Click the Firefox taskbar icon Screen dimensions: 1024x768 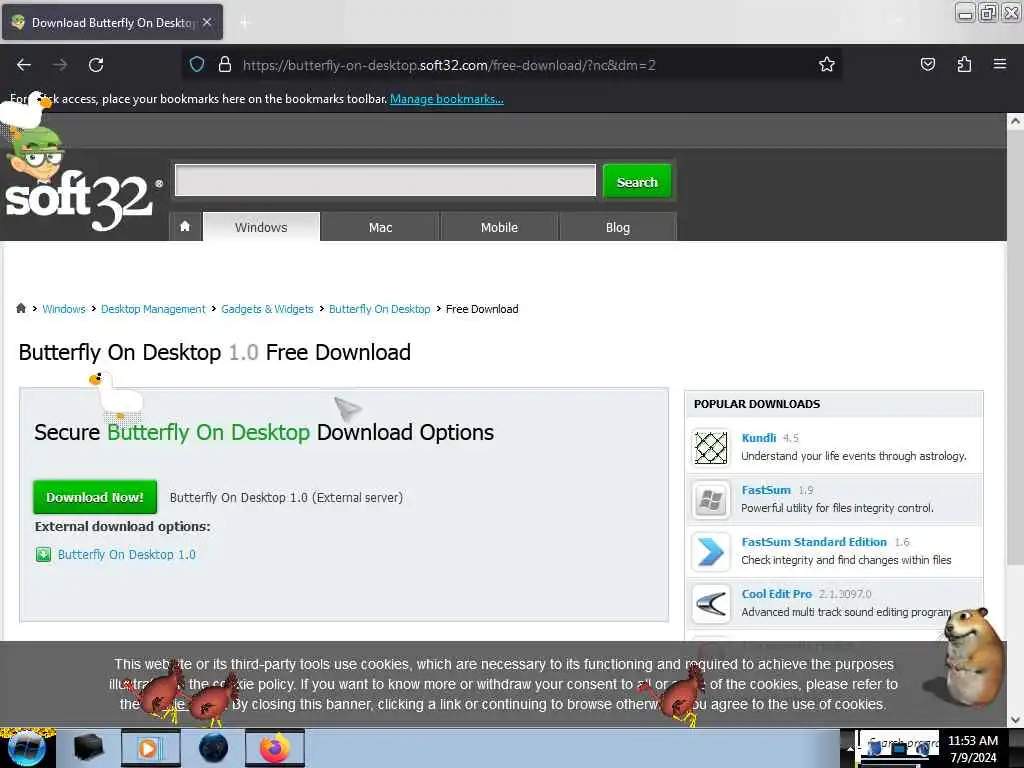pyautogui.click(x=275, y=748)
